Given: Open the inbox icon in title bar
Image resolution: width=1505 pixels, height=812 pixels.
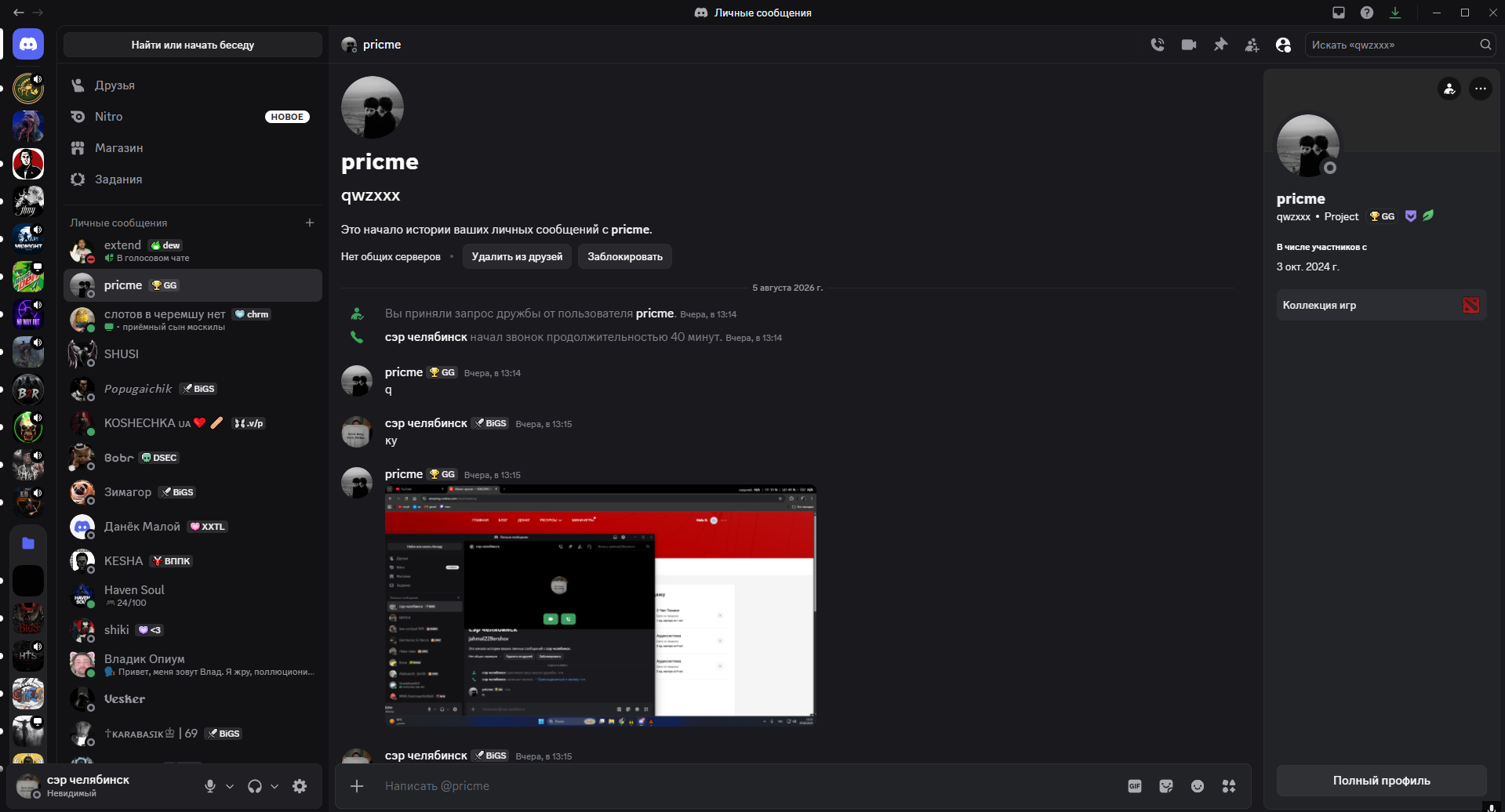Looking at the screenshot, I should [x=1339, y=13].
